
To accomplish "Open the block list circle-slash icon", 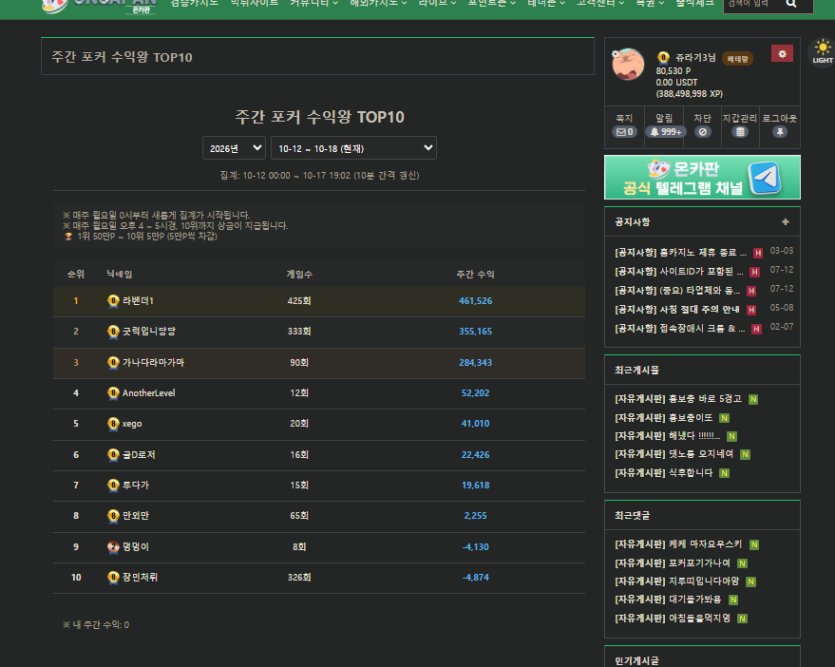I will click(x=702, y=131).
